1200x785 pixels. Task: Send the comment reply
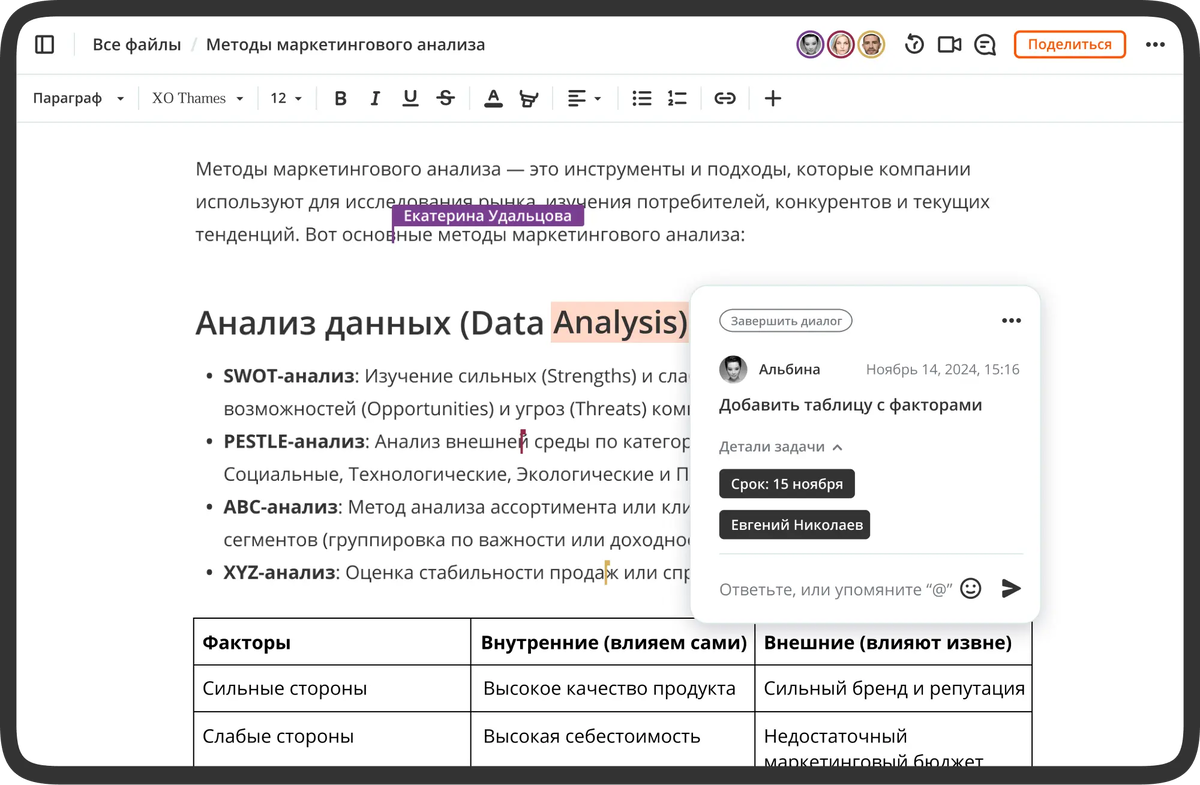click(x=1011, y=589)
